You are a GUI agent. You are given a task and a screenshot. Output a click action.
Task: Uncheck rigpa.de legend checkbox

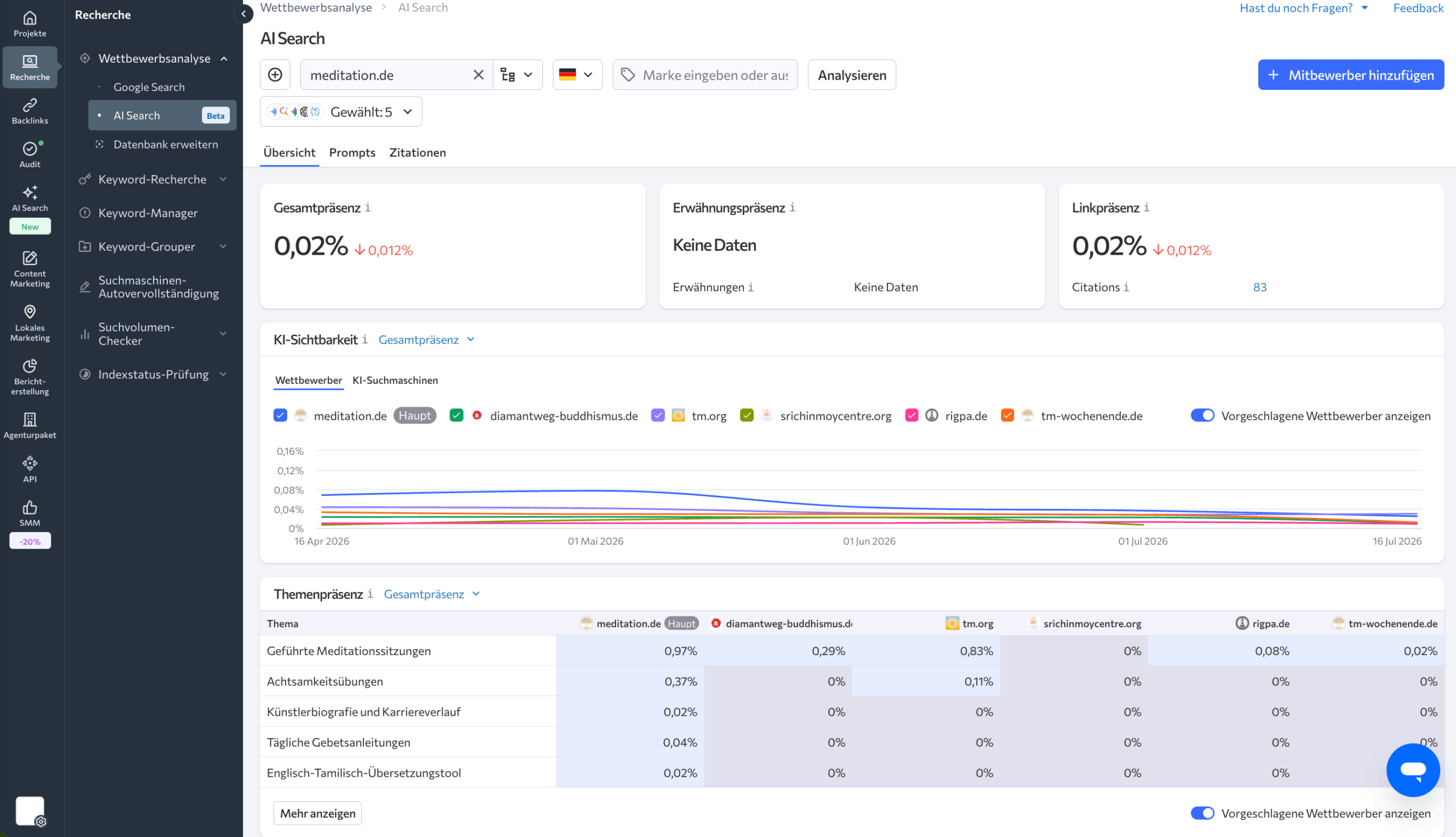pyautogui.click(x=912, y=415)
